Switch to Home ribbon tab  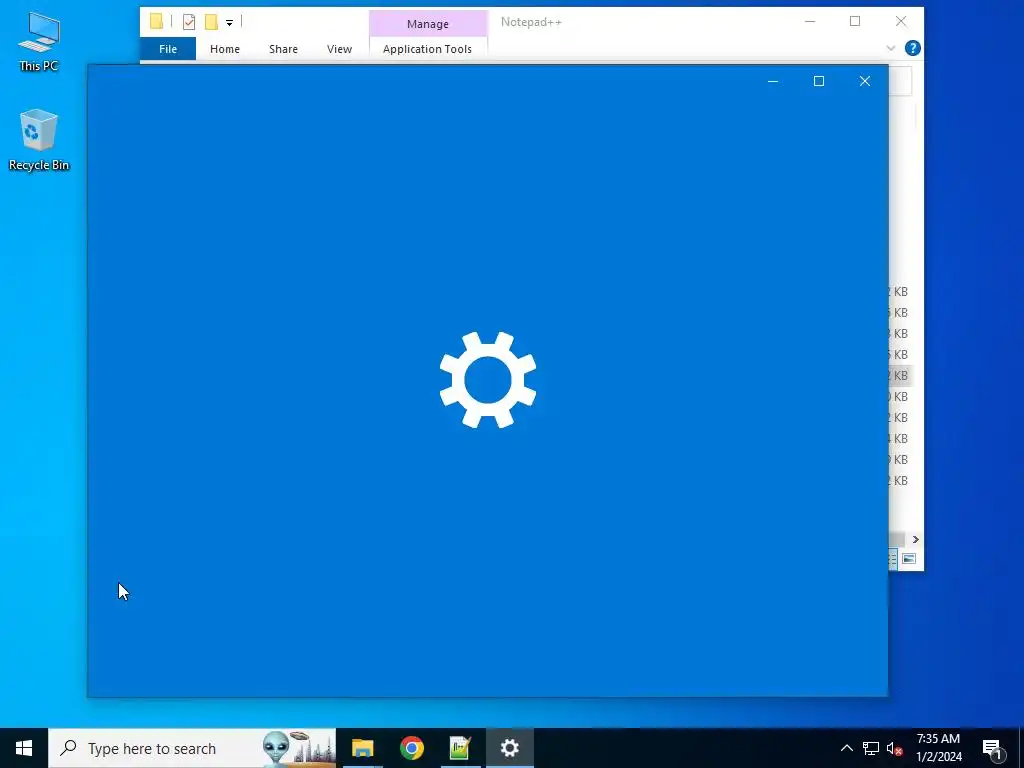[225, 49]
